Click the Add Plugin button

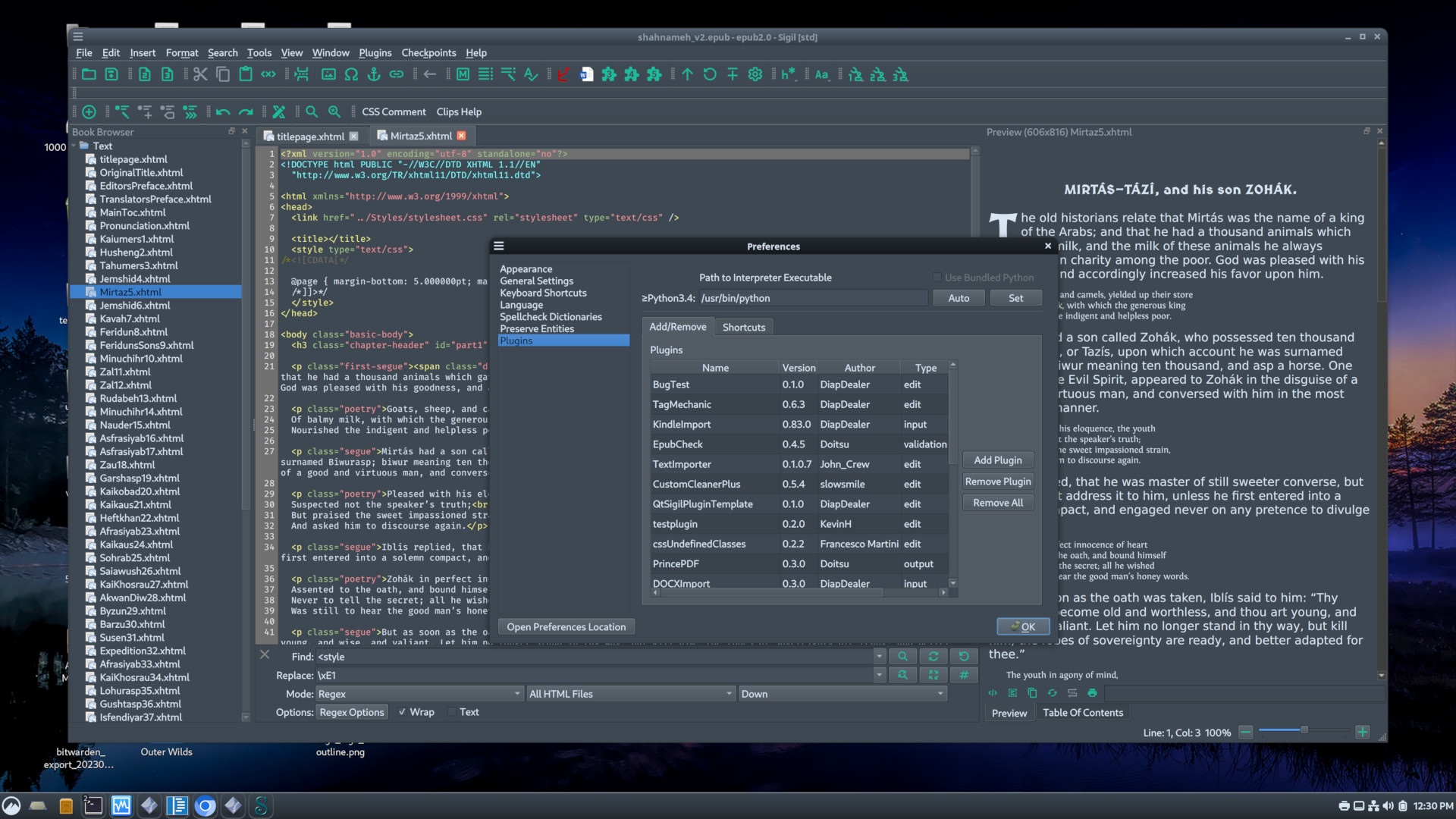point(997,460)
